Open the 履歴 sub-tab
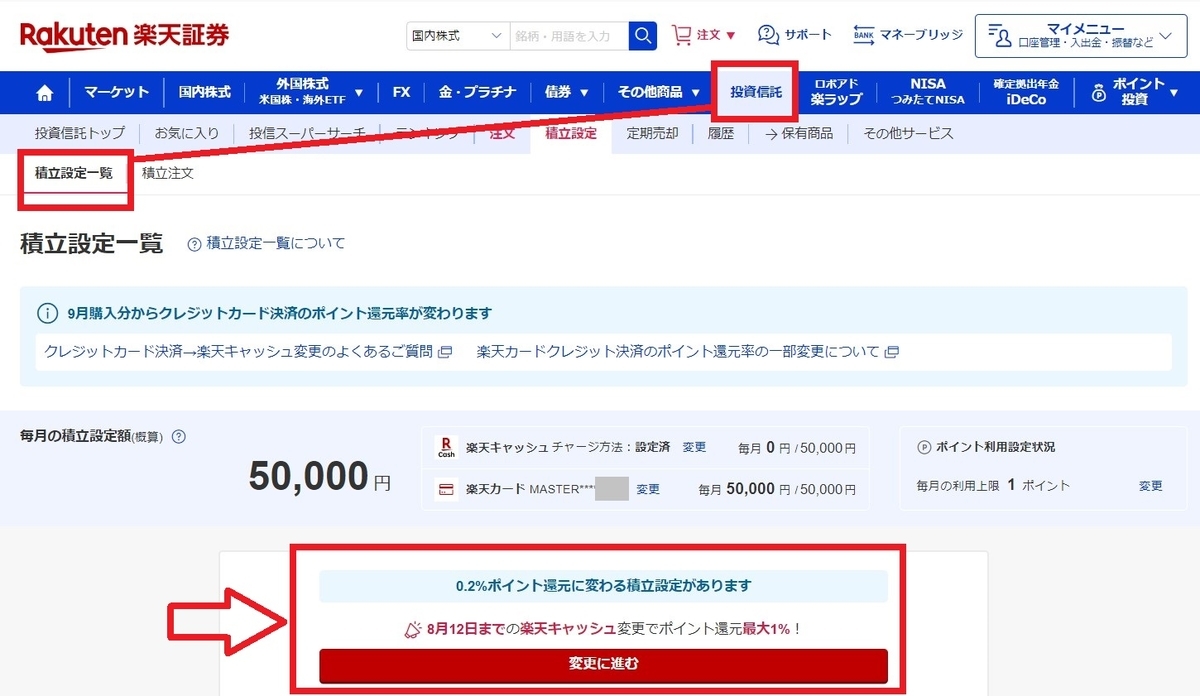Image resolution: width=1200 pixels, height=696 pixels. tap(721, 133)
